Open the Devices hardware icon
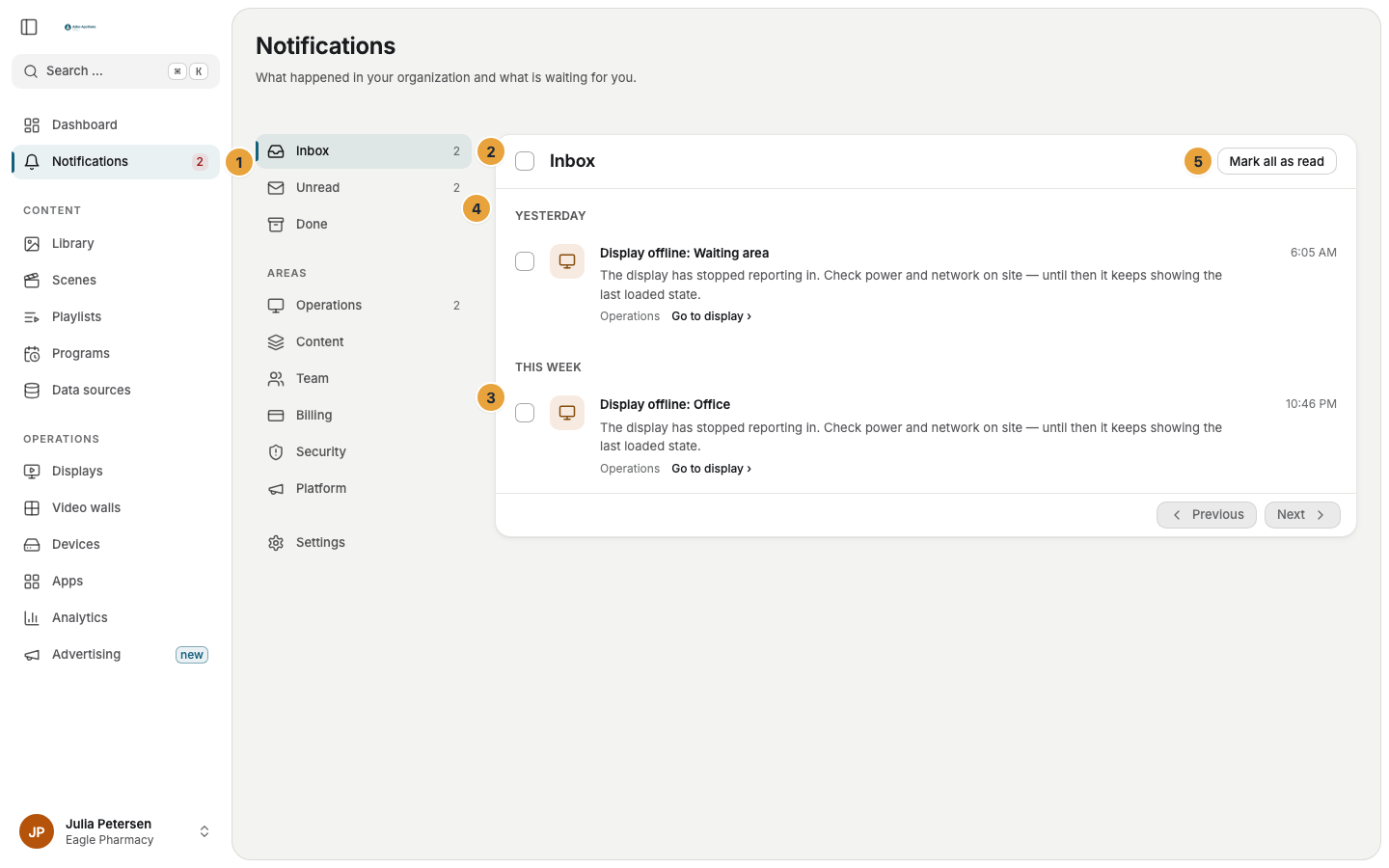This screenshot has width=1389, height=868. coord(32,545)
